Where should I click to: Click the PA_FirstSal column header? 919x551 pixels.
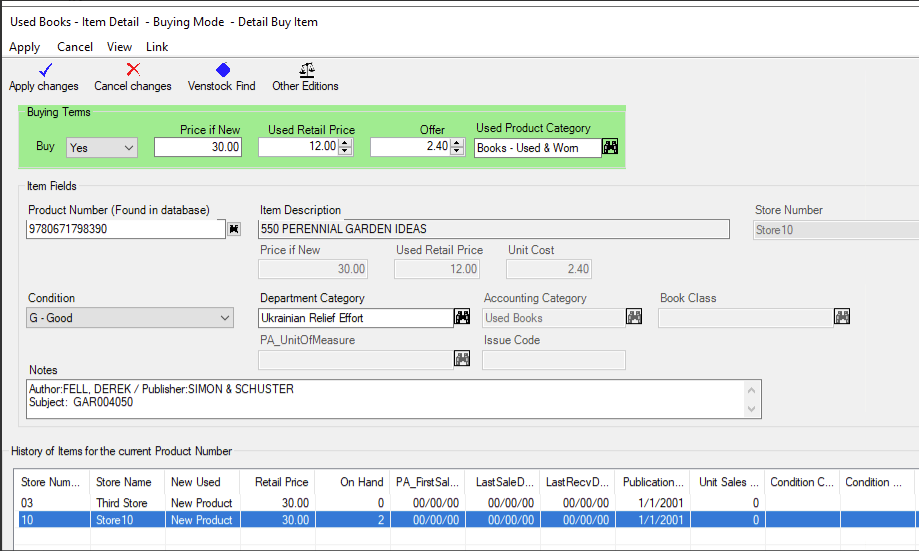tap(428, 482)
